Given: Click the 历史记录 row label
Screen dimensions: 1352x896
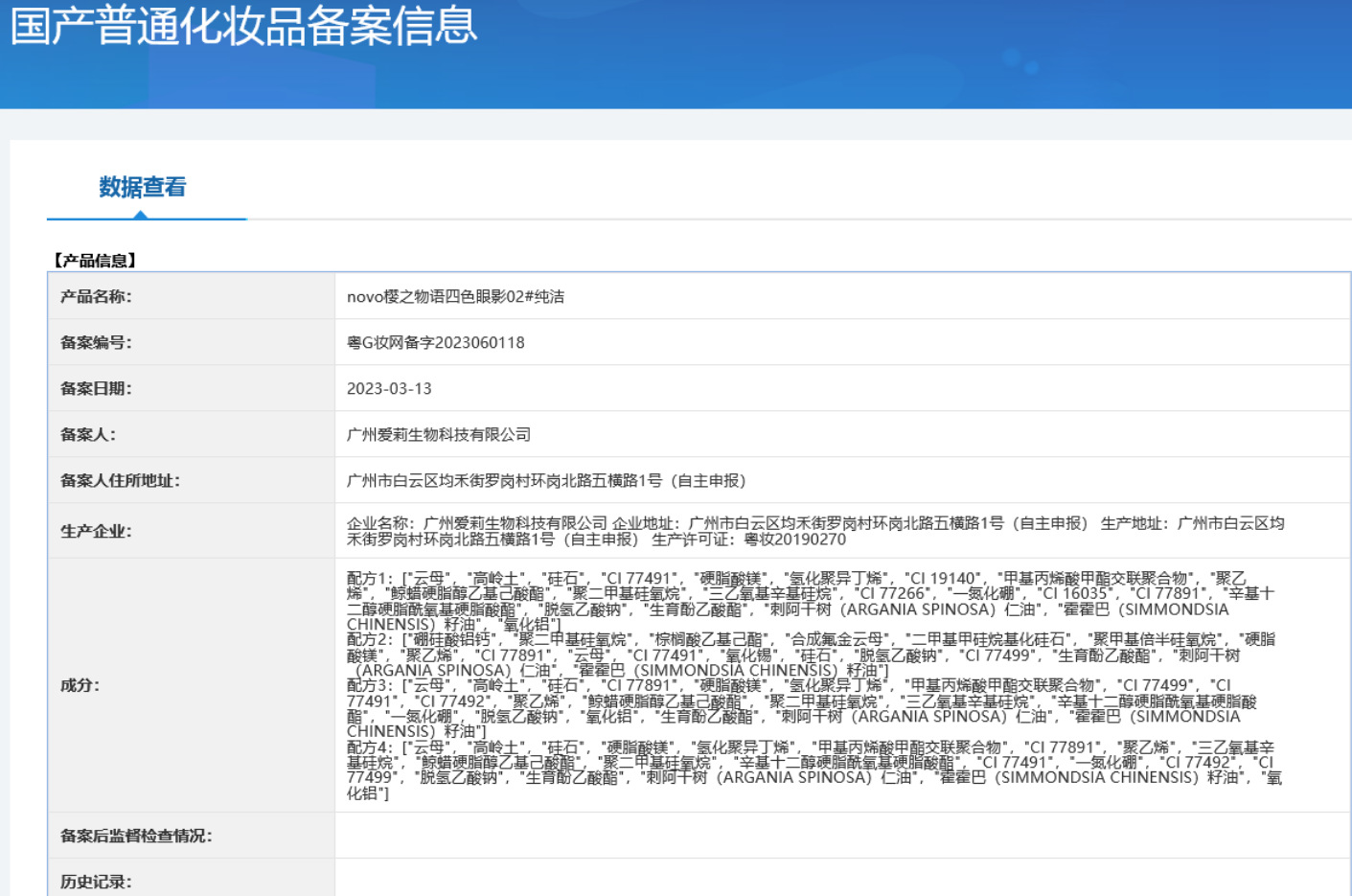Looking at the screenshot, I should click(96, 883).
